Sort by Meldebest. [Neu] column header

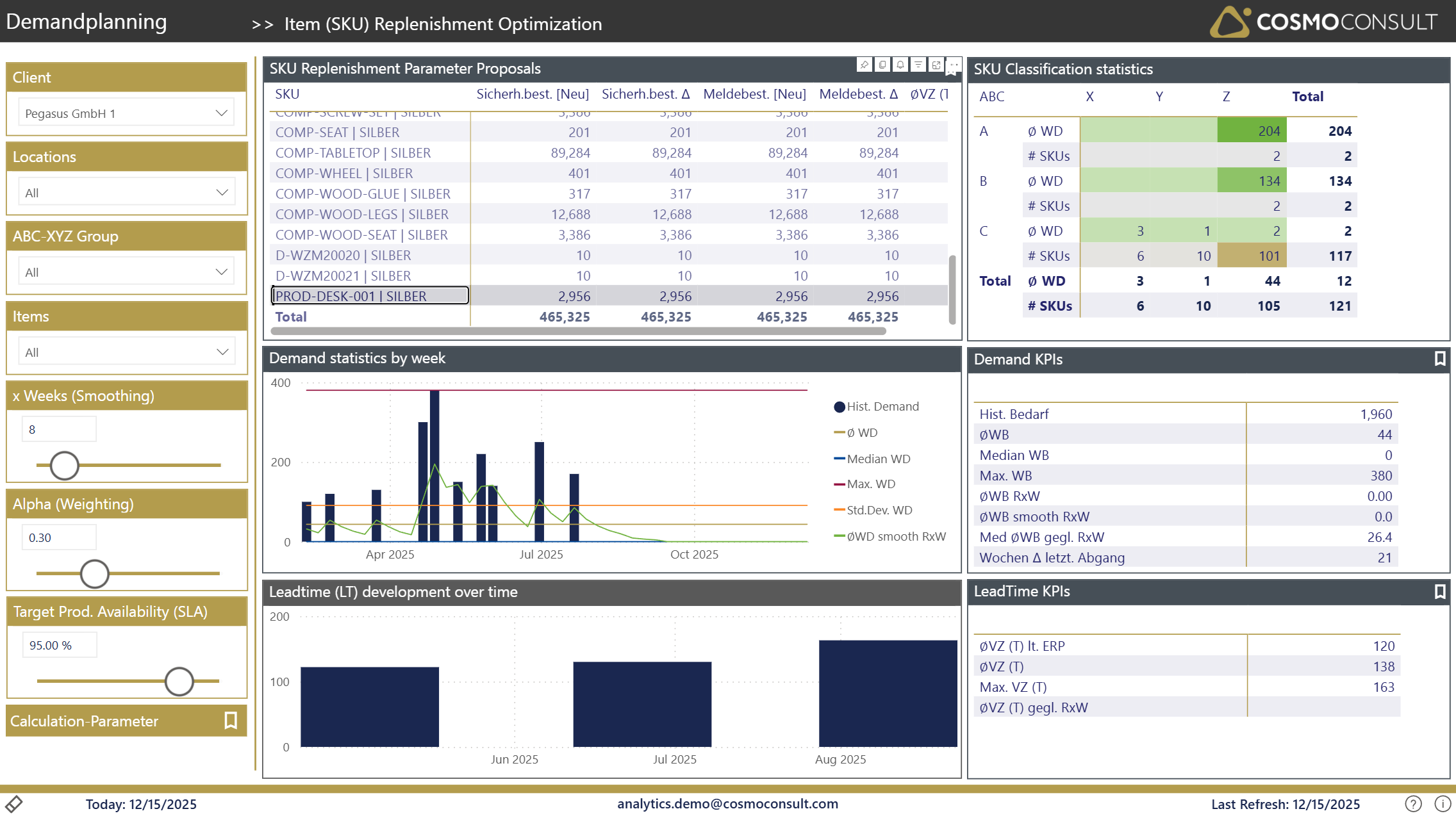click(754, 94)
